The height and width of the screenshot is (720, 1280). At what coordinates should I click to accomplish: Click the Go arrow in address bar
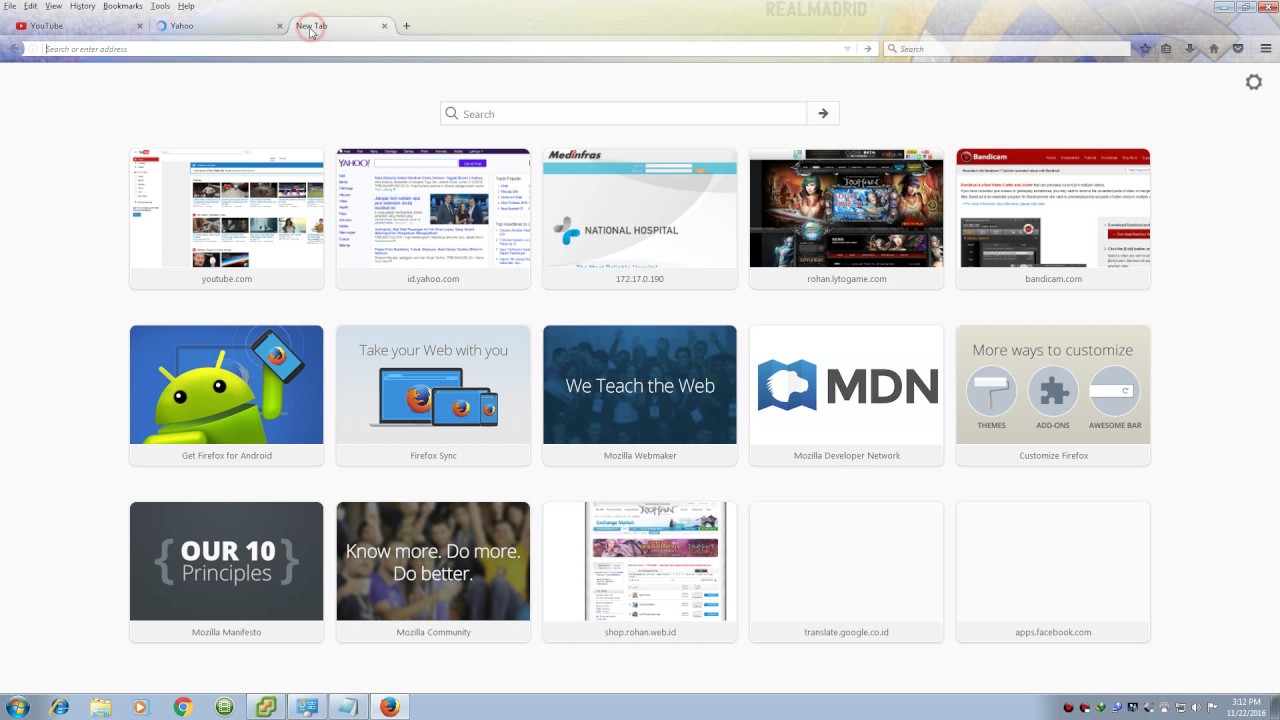point(868,48)
